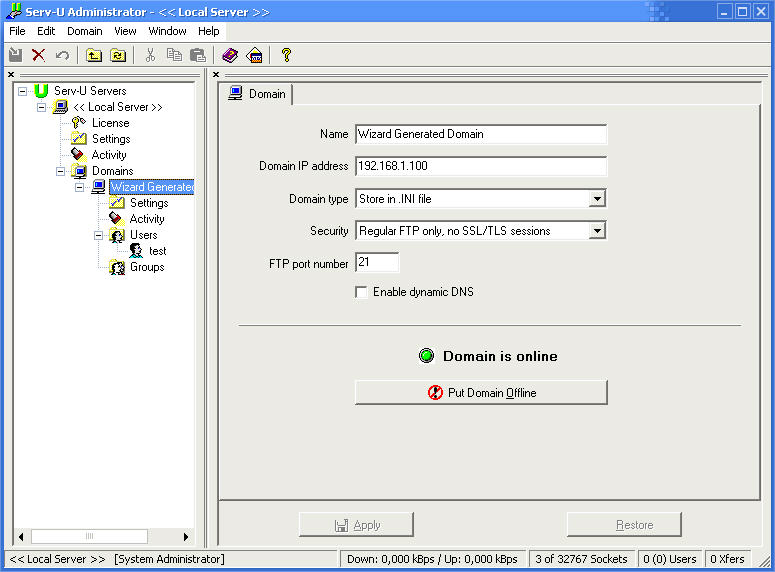Enable dynamic DNS checkbox
The image size is (775, 572).
[361, 292]
